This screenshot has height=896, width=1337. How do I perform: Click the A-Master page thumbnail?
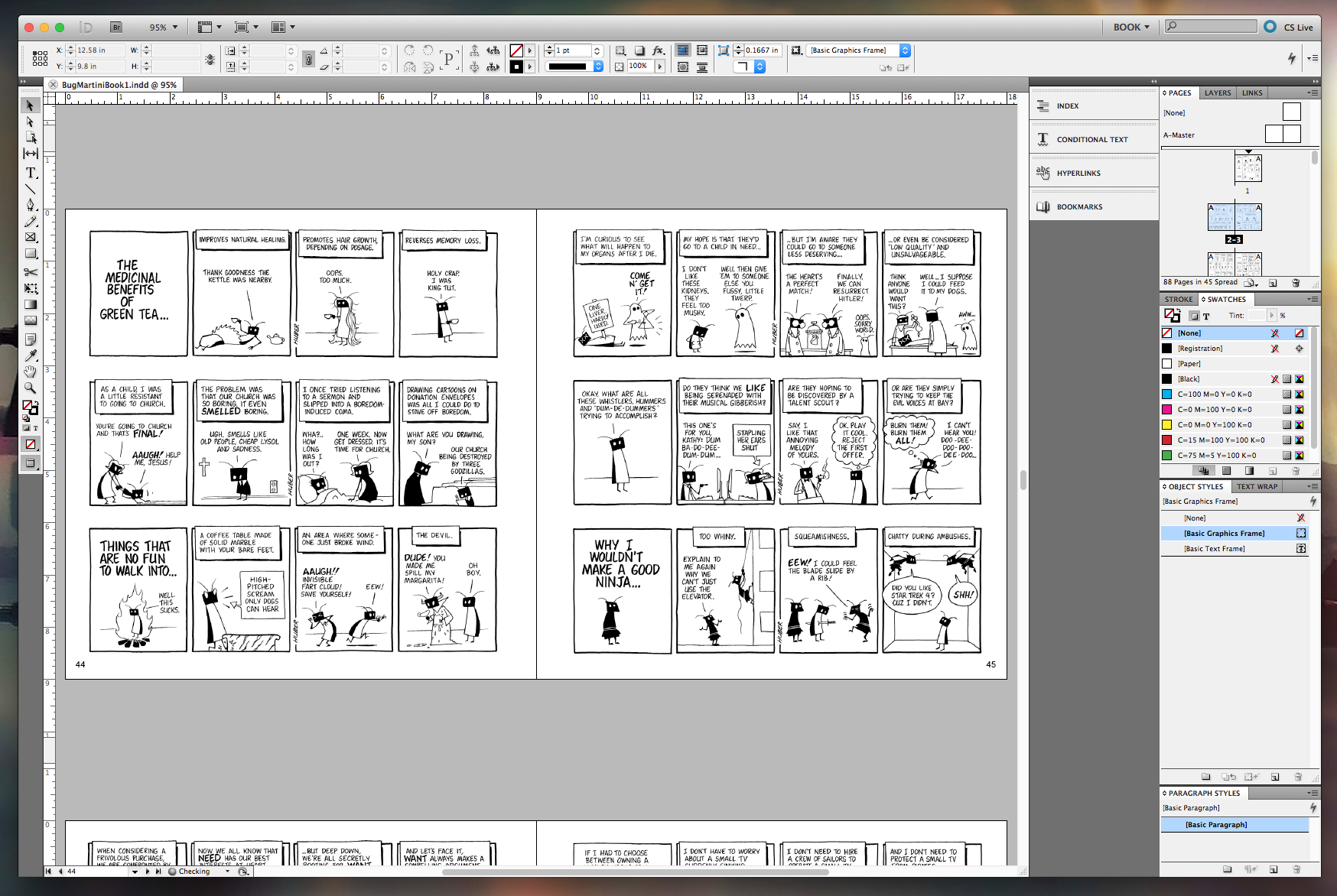pos(1282,134)
